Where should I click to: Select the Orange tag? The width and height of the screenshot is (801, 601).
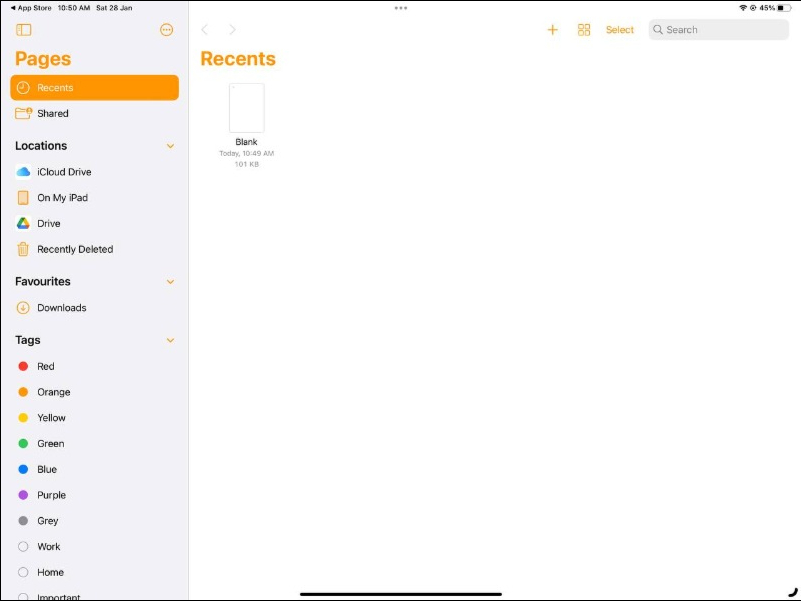95,392
